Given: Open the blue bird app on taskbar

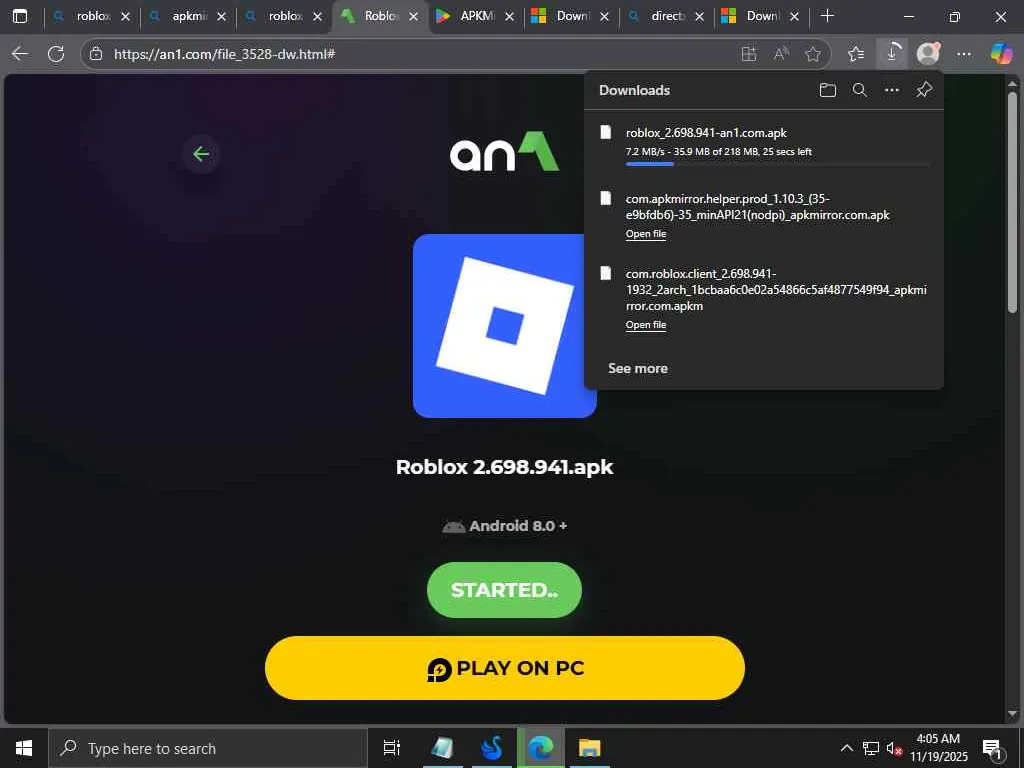Looking at the screenshot, I should pyautogui.click(x=492, y=748).
